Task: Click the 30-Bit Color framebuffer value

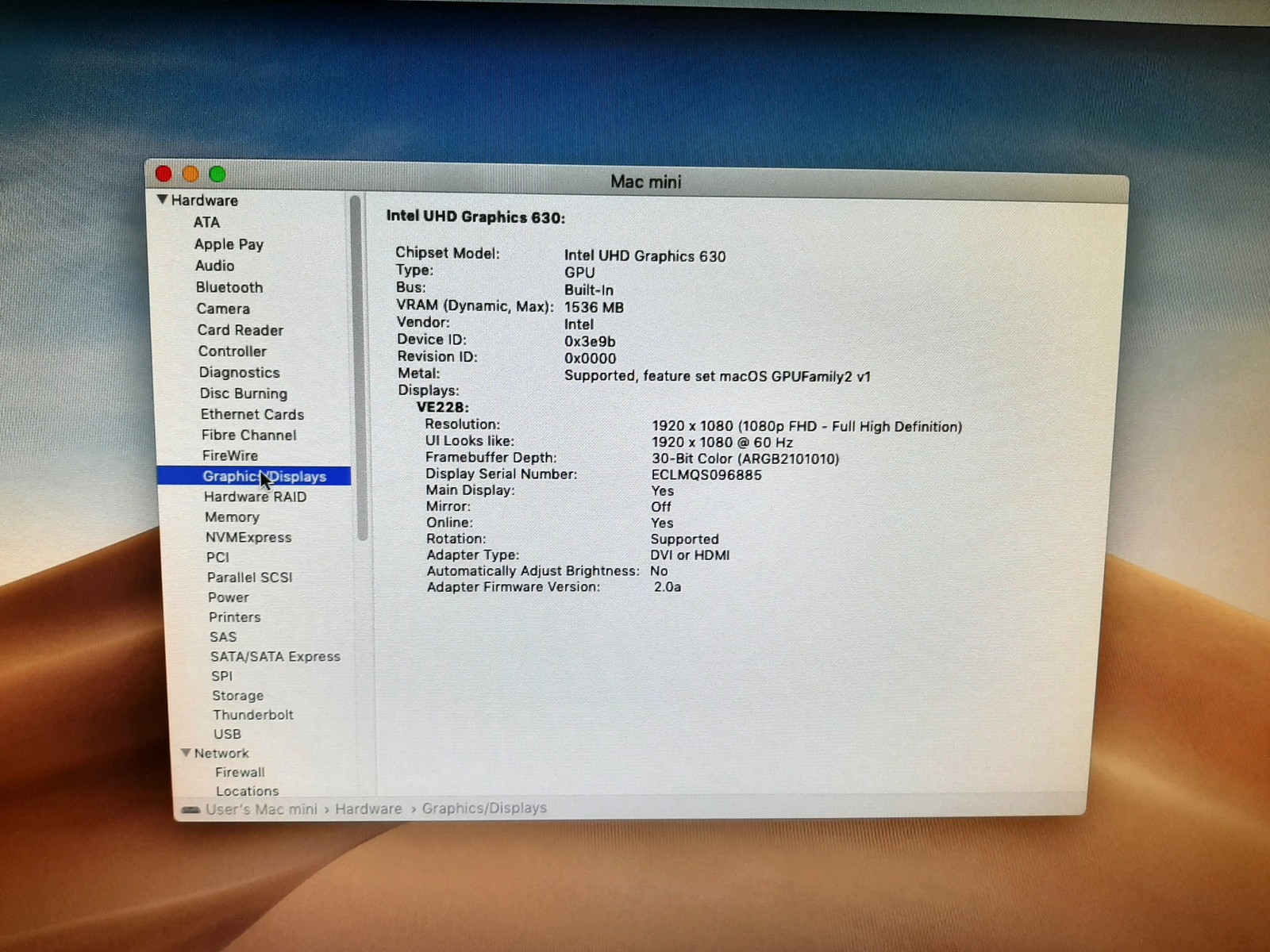Action: click(745, 459)
